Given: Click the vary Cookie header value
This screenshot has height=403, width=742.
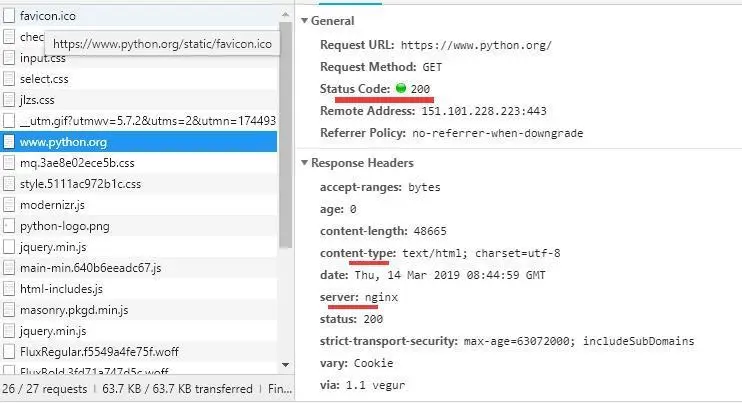Looking at the screenshot, I should [373, 363].
